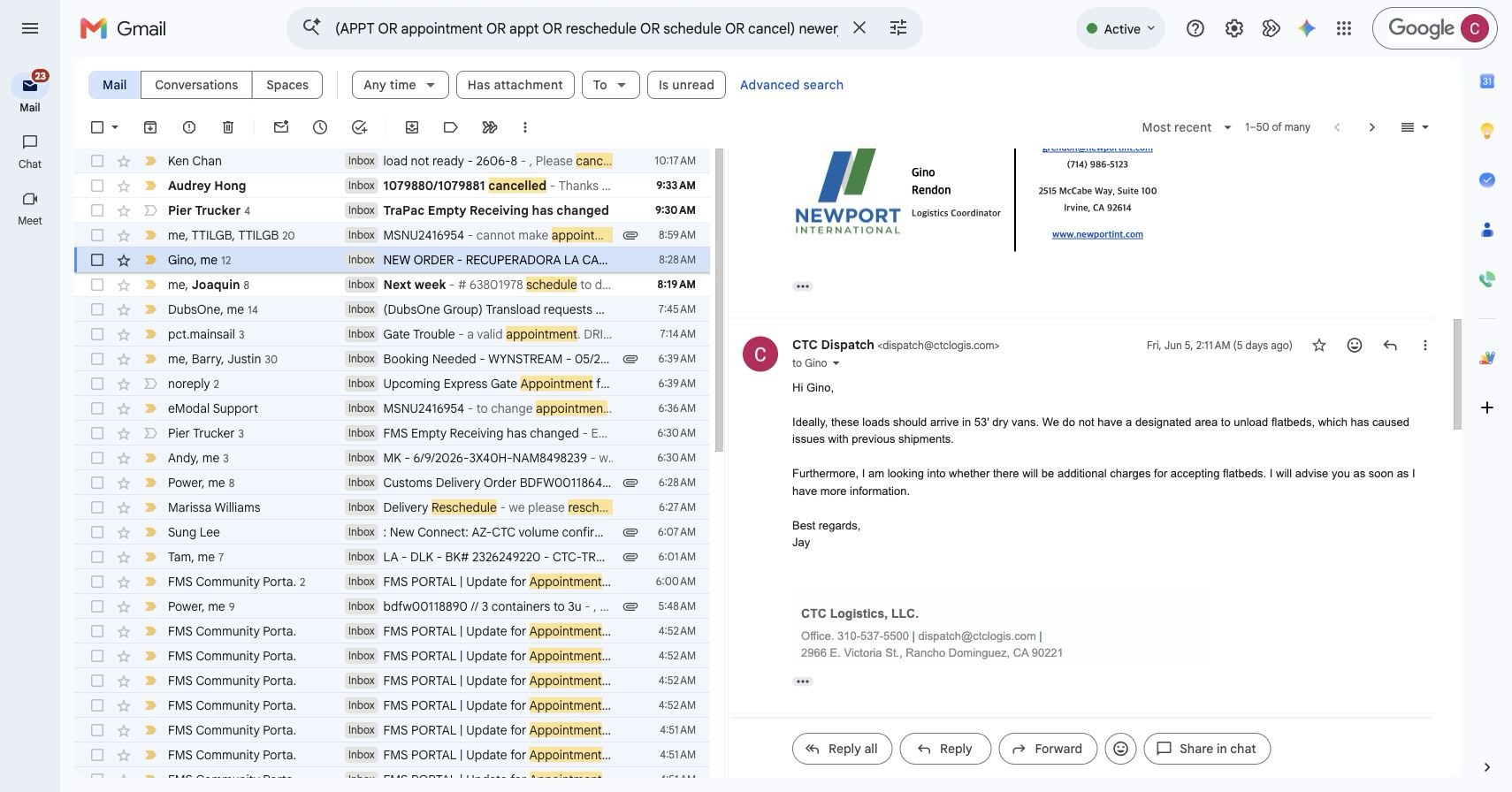Select the Audrey Hong email checkbox
This screenshot has width=1512, height=792.
pyautogui.click(x=97, y=186)
